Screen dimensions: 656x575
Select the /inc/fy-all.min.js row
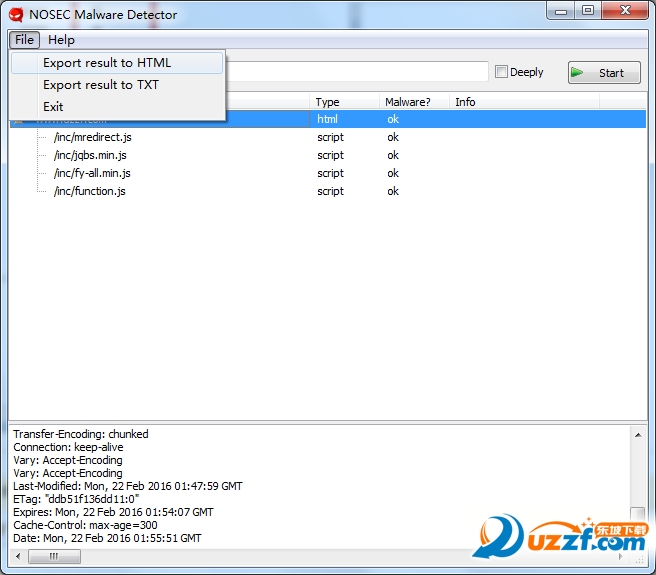point(328,173)
